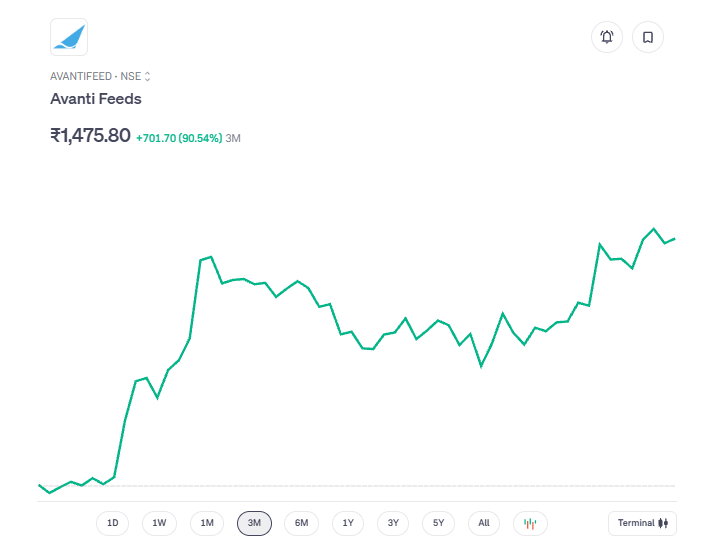Switch chart to 6M range

pos(301,523)
